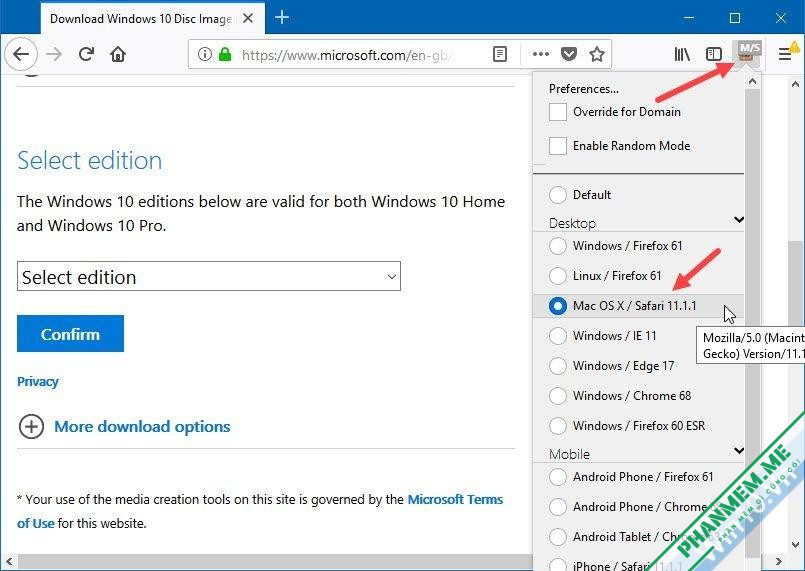Open a new tab

point(282,17)
